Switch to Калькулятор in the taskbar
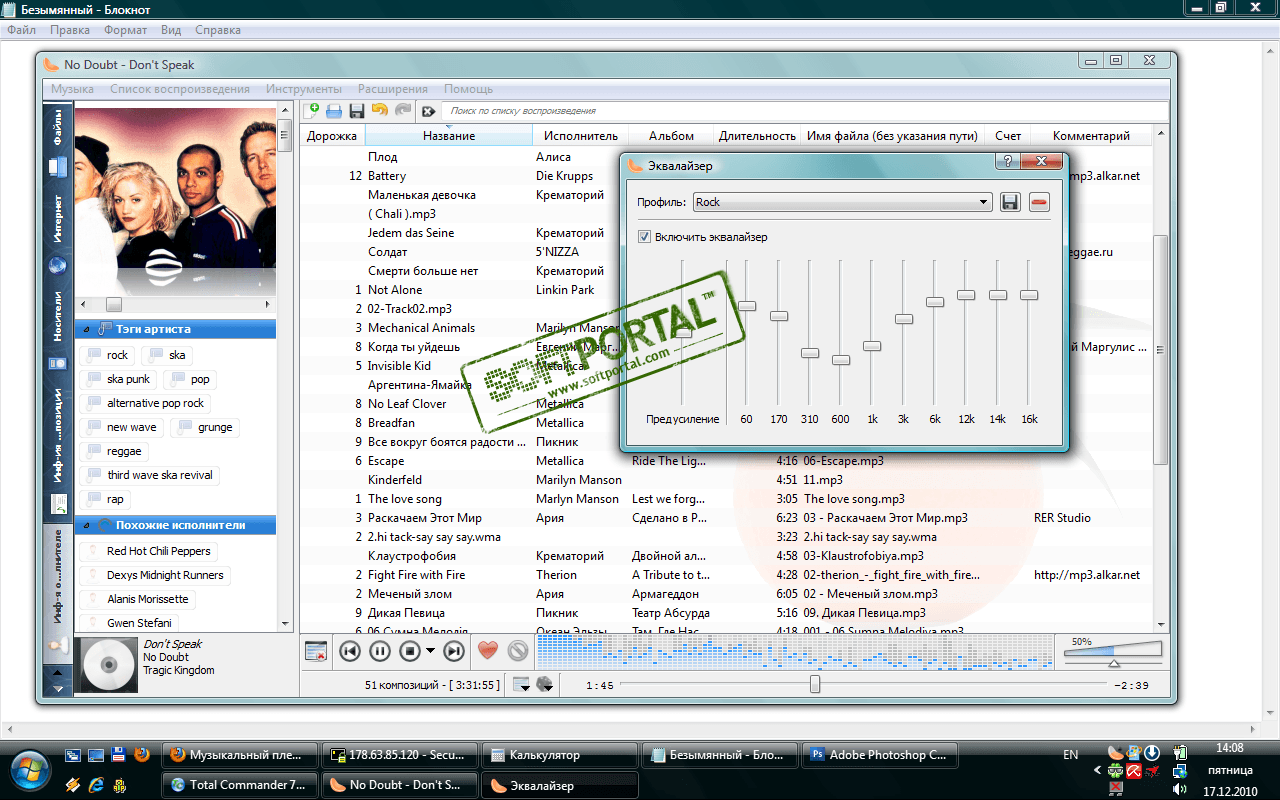This screenshot has height=800, width=1280. coord(559,755)
